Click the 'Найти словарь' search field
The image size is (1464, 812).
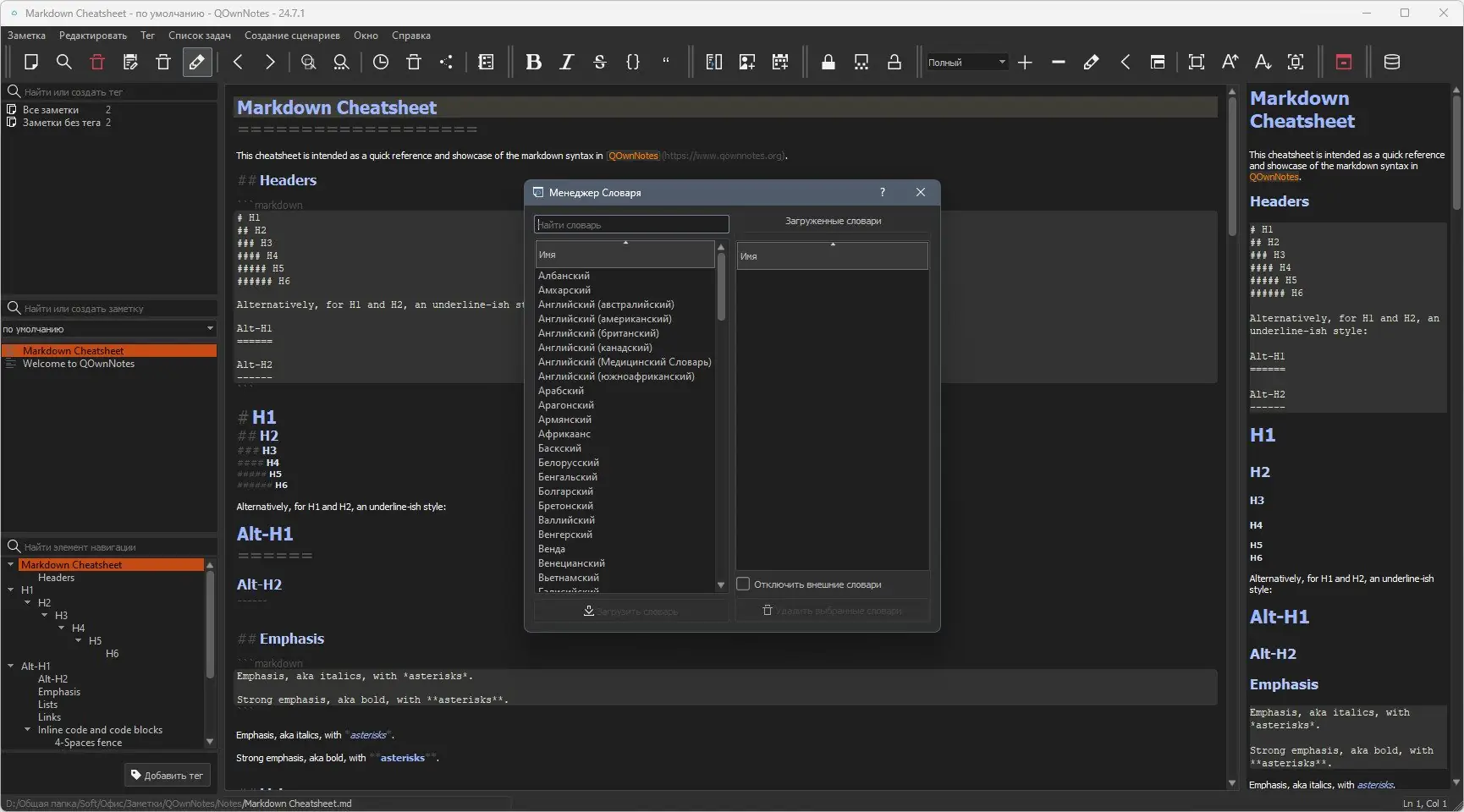(x=630, y=225)
